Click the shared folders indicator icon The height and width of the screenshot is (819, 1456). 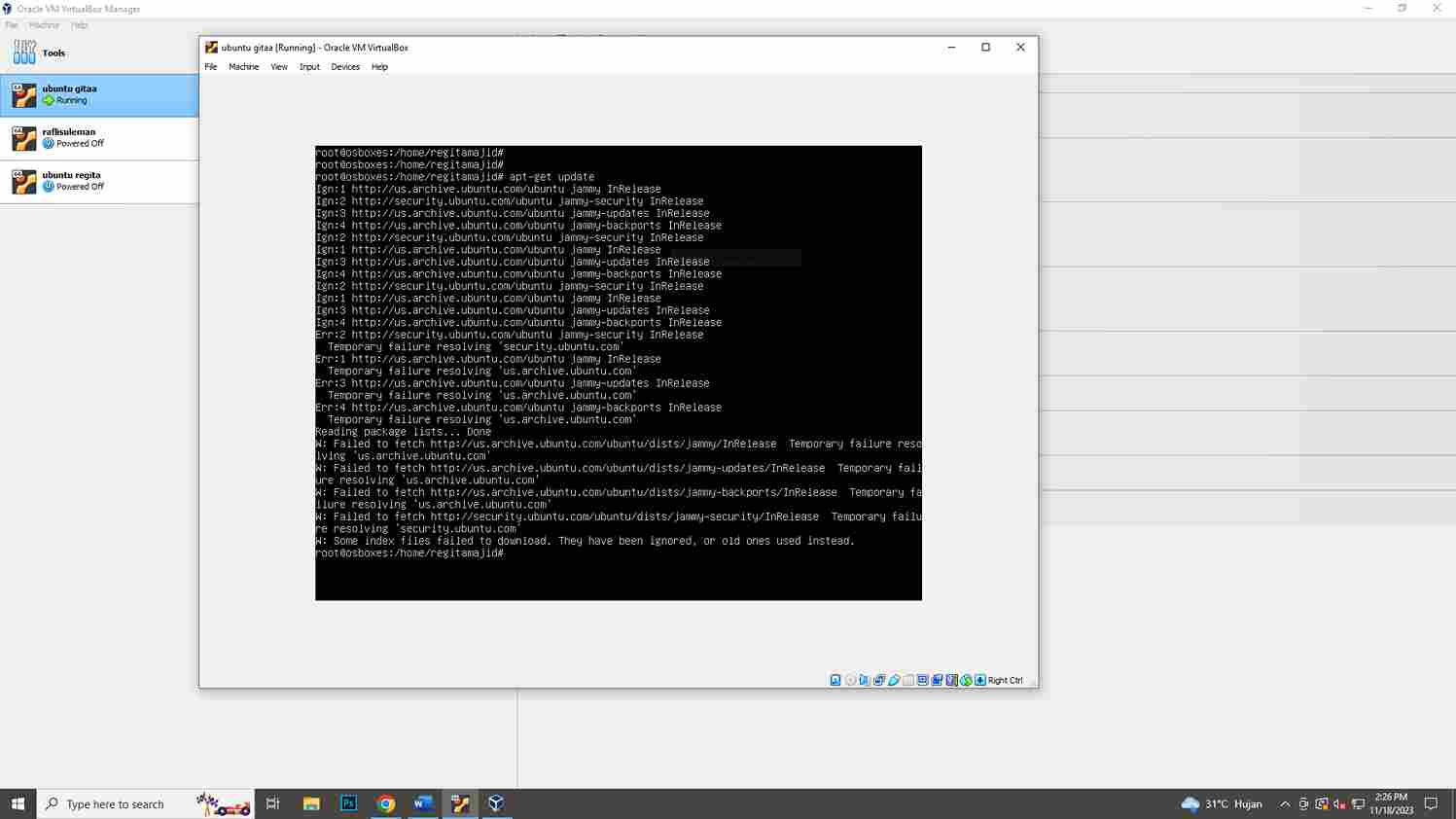click(908, 680)
